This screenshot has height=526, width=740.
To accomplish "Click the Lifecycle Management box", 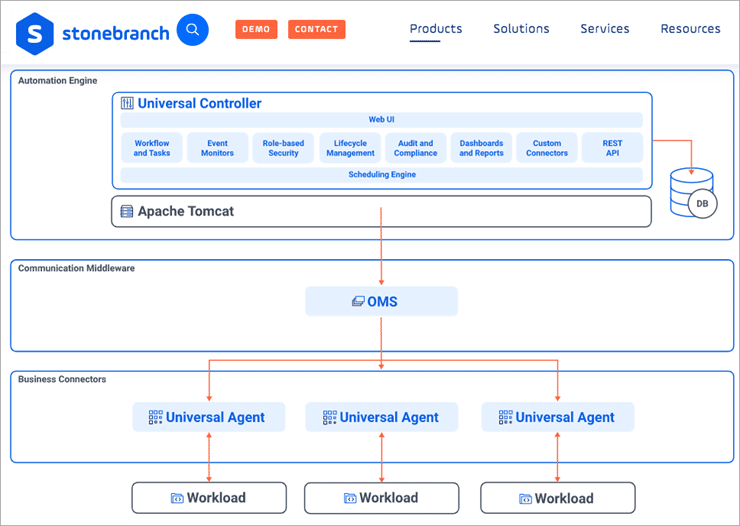I will [350, 148].
